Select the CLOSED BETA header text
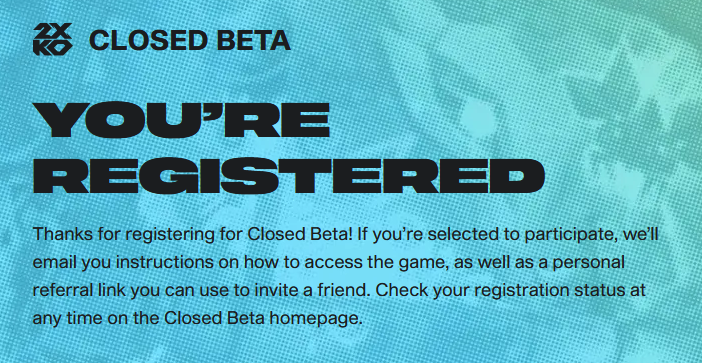Viewport: 702px width, 363px height. point(190,41)
